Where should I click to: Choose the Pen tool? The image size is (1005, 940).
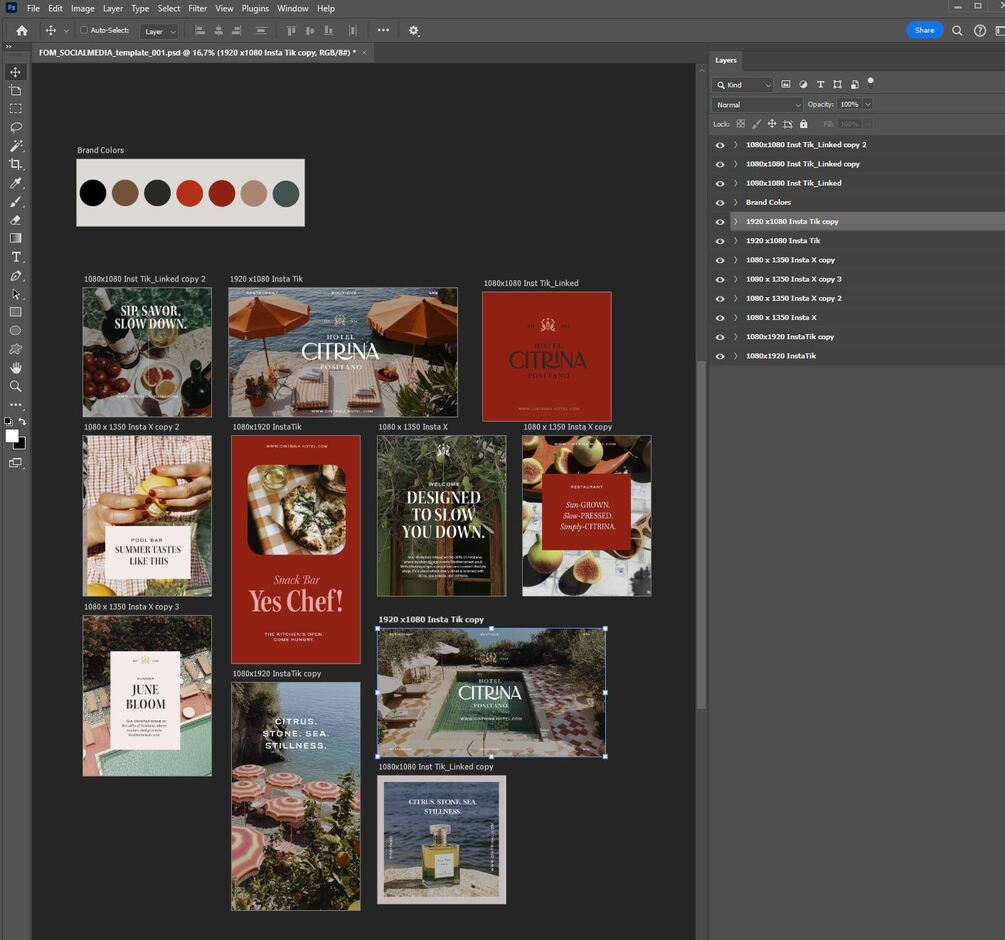pos(16,276)
